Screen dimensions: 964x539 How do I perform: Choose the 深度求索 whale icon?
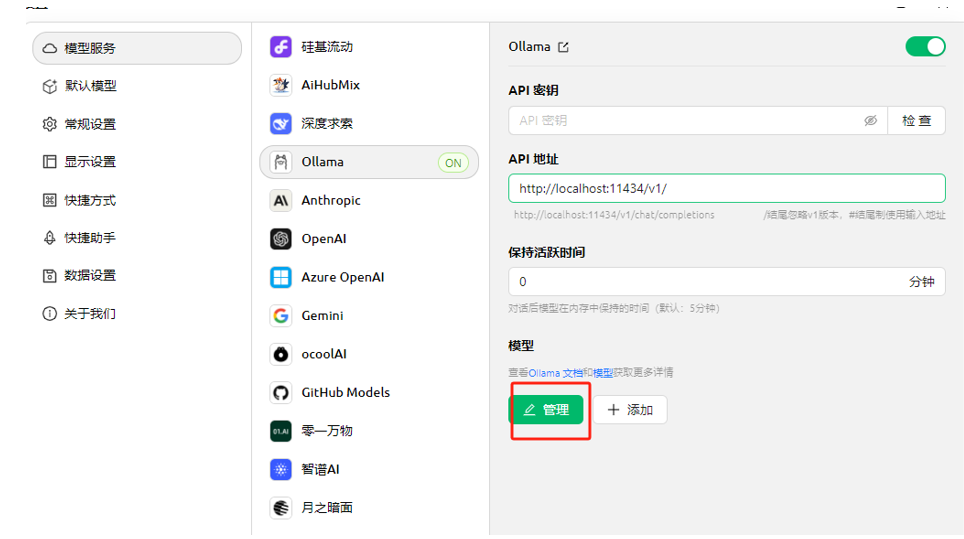pos(281,124)
